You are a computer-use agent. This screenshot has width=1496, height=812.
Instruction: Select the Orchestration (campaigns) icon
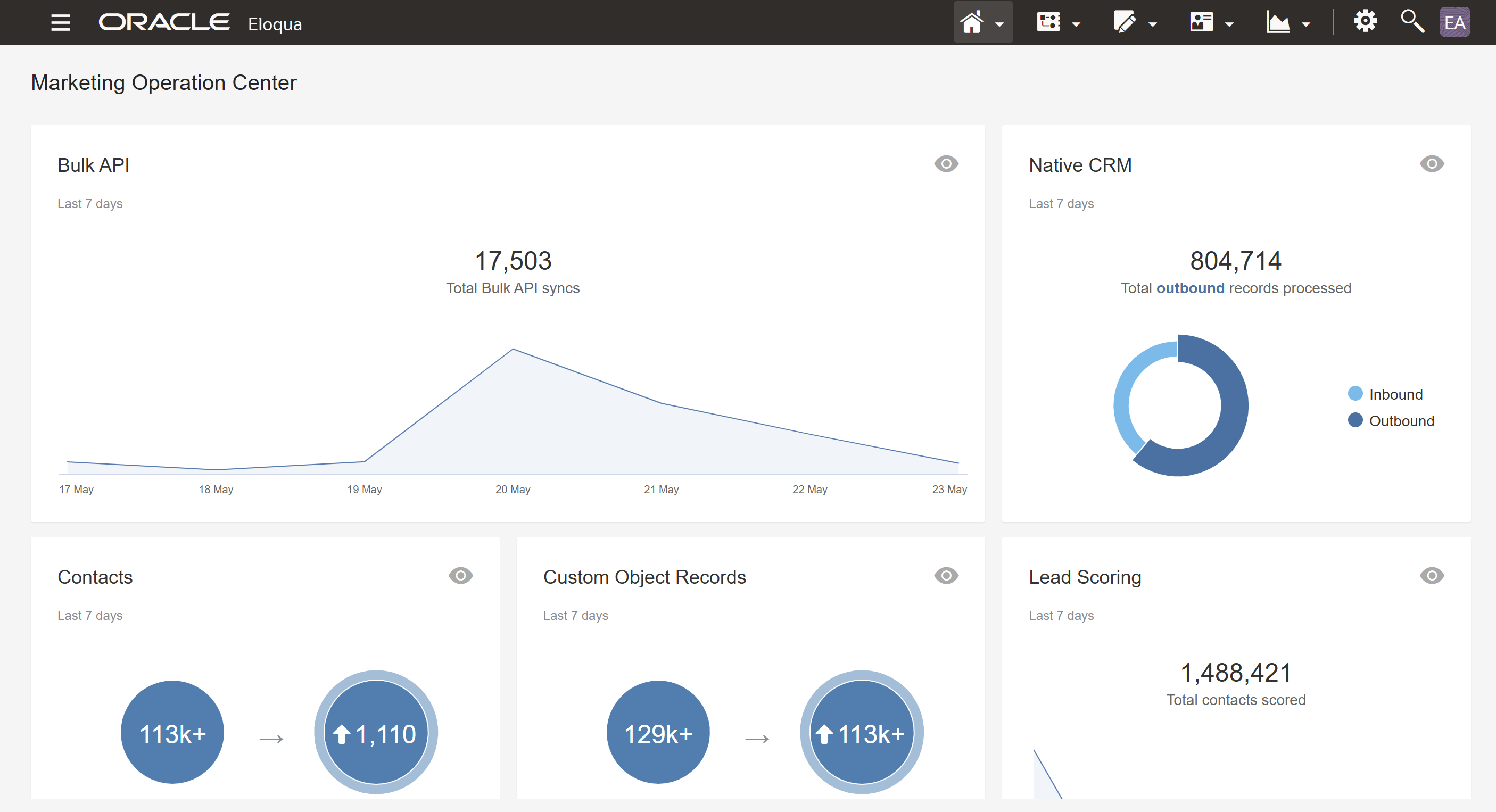tap(1049, 21)
